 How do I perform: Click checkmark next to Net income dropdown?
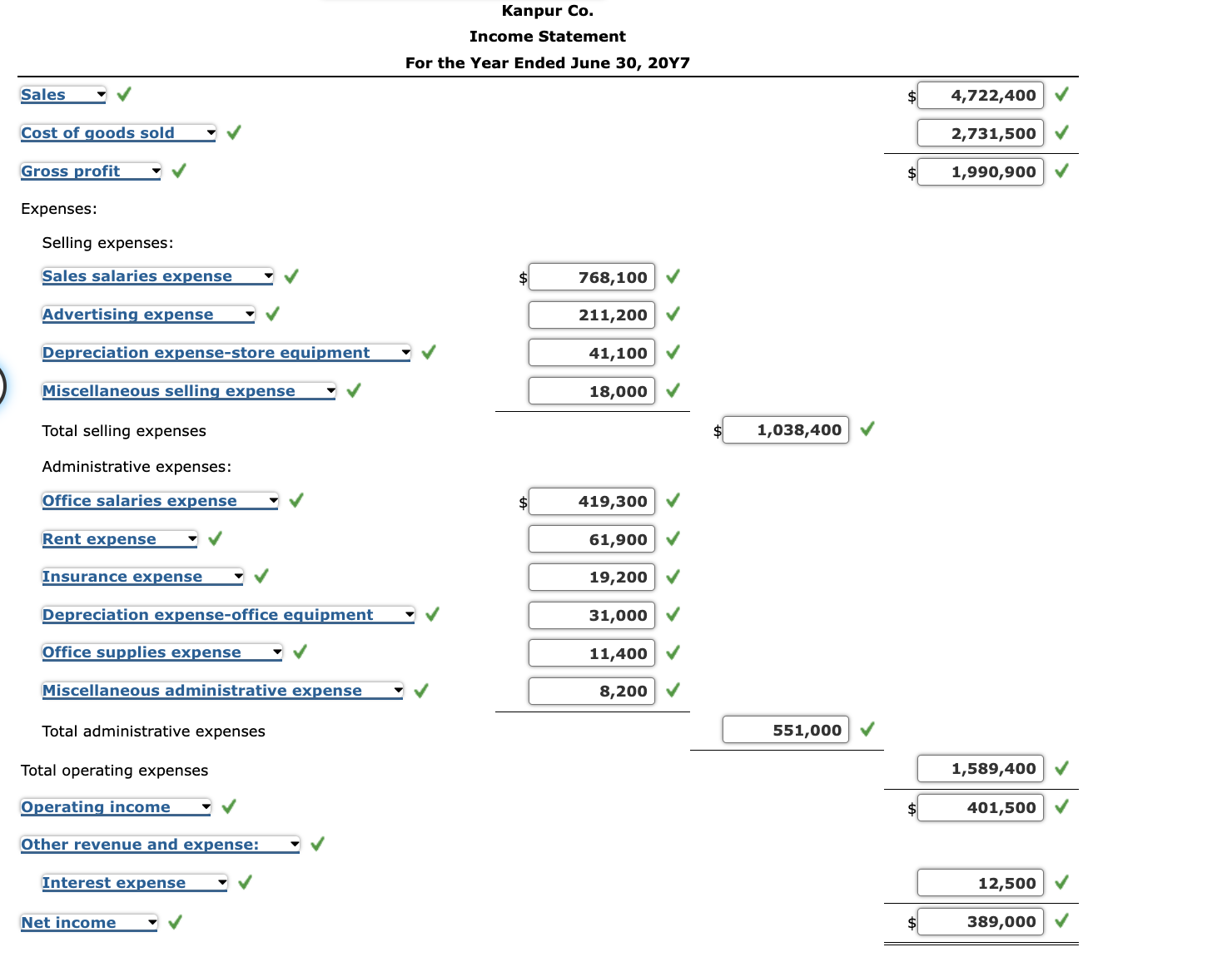[176, 922]
